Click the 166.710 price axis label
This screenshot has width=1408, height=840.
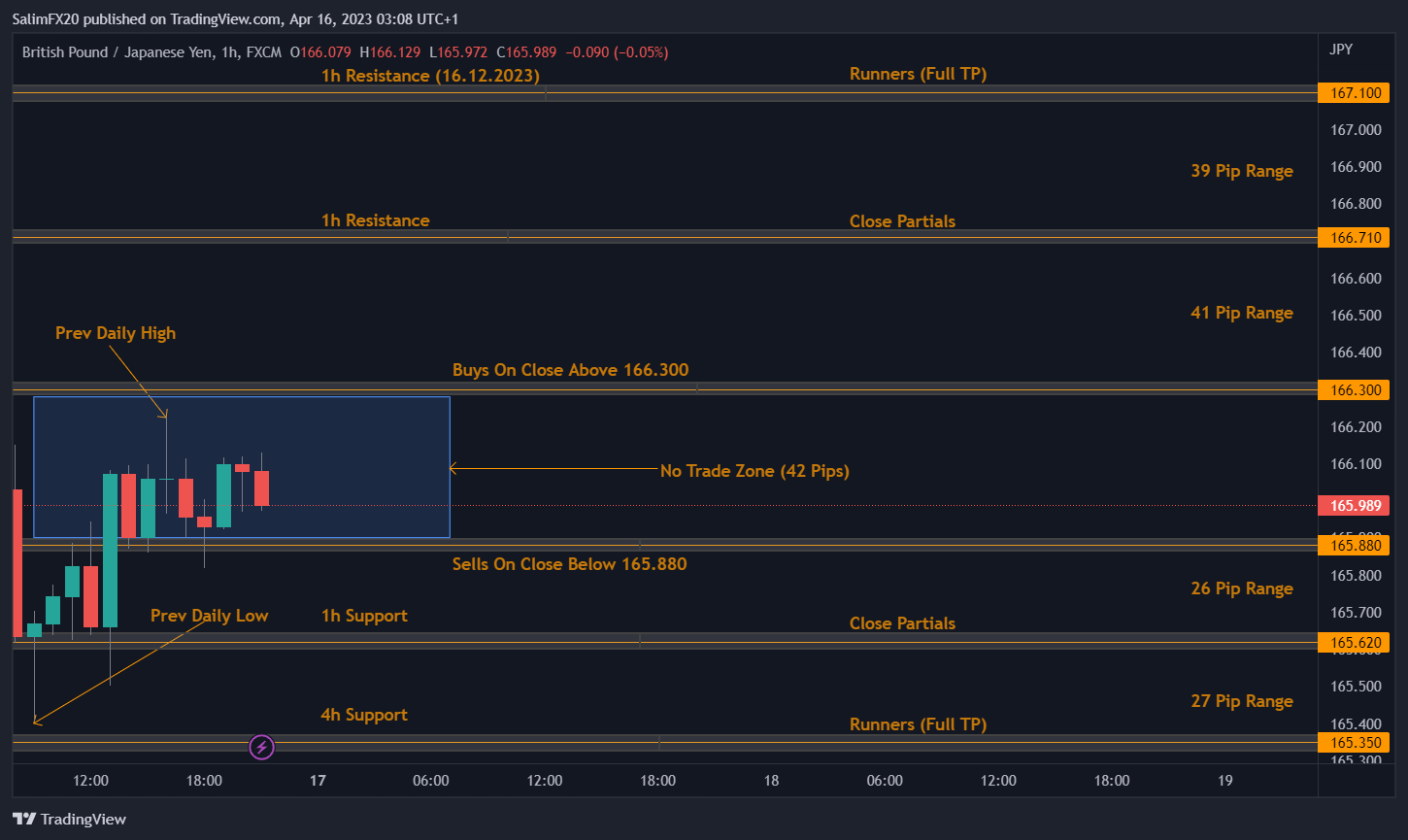point(1354,238)
